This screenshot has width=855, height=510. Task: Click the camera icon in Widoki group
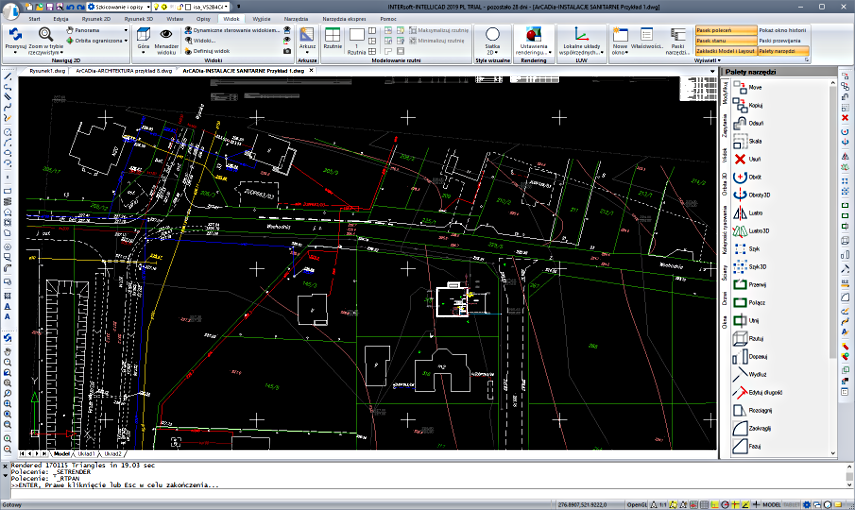click(x=287, y=51)
